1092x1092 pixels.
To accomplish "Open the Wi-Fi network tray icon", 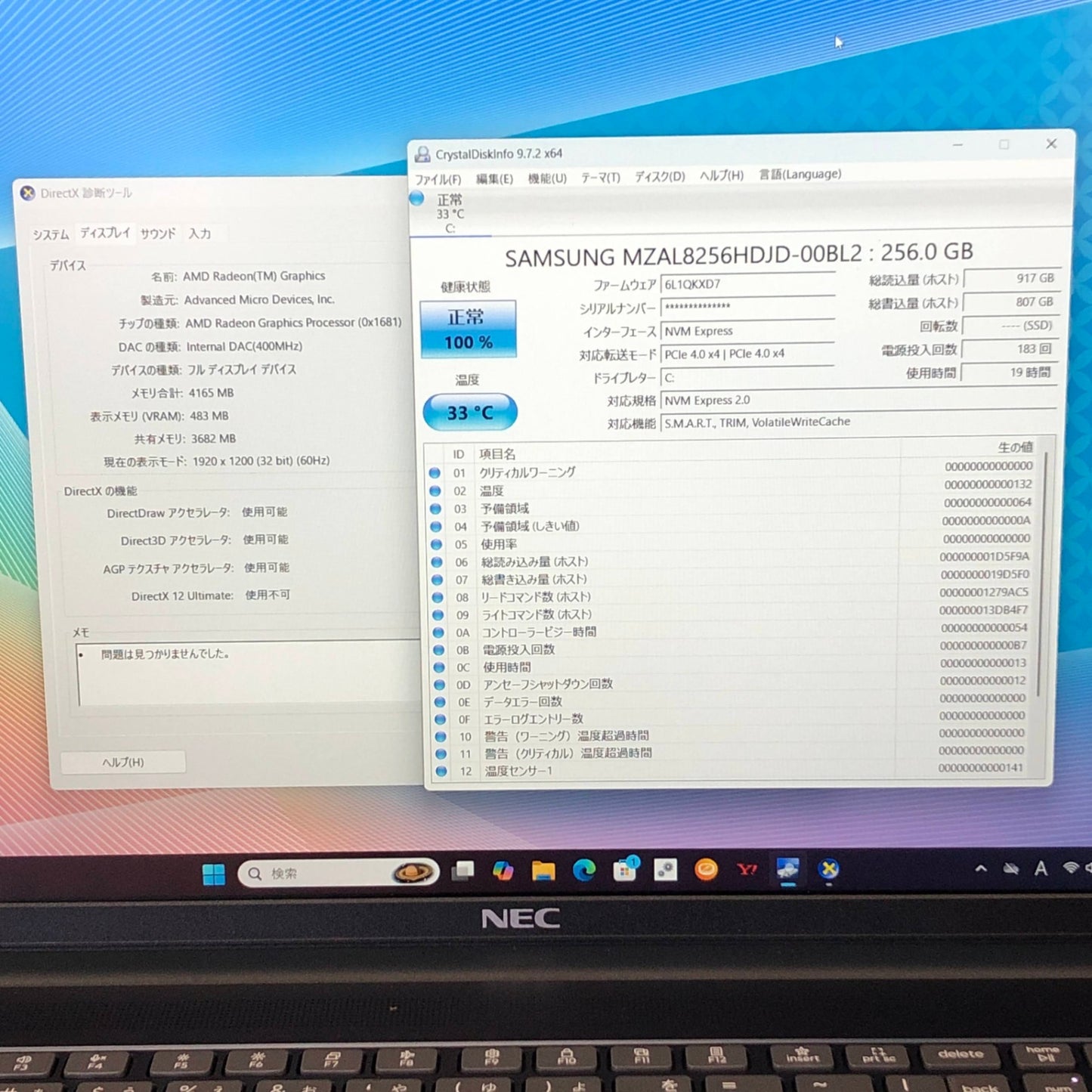I will [1070, 868].
